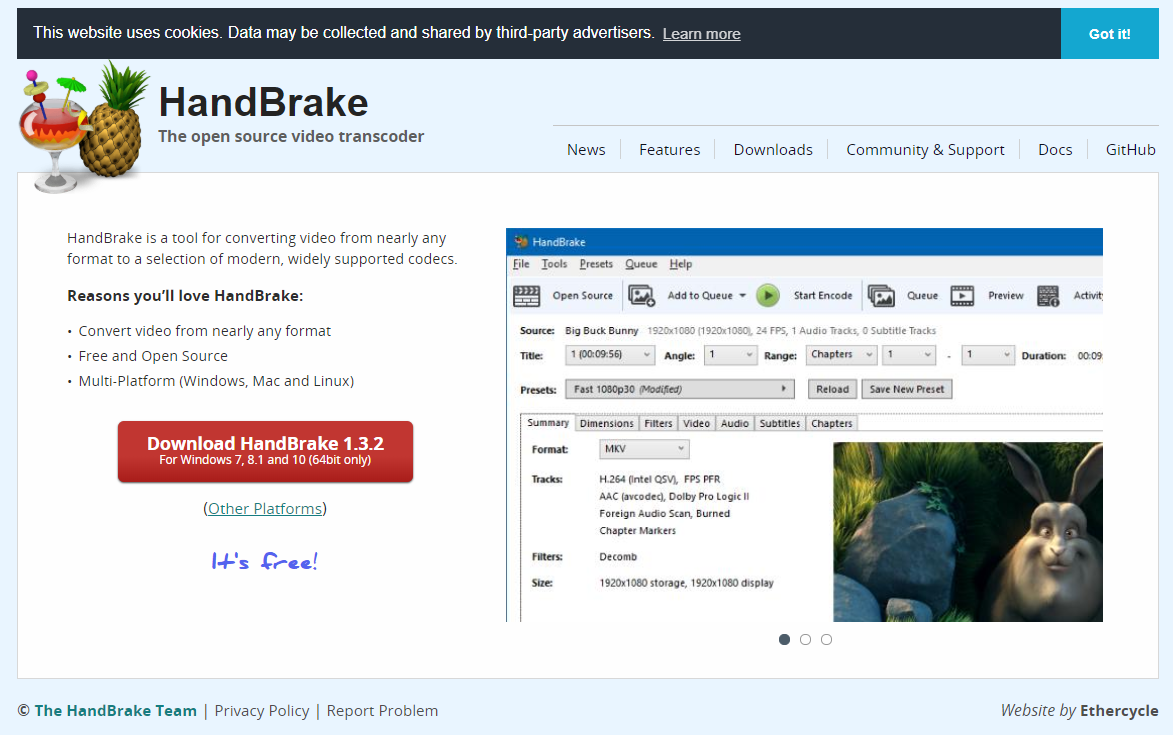Switch to the Subtitles tab
The width and height of the screenshot is (1173, 735).
[x=780, y=424]
